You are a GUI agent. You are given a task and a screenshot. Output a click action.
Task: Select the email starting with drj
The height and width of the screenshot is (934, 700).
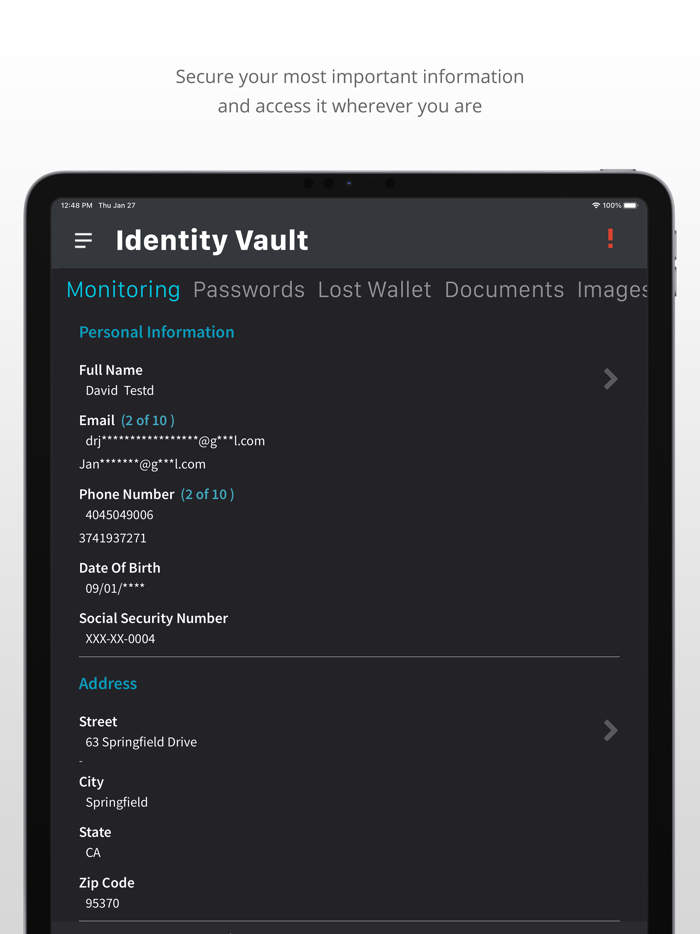coord(175,441)
